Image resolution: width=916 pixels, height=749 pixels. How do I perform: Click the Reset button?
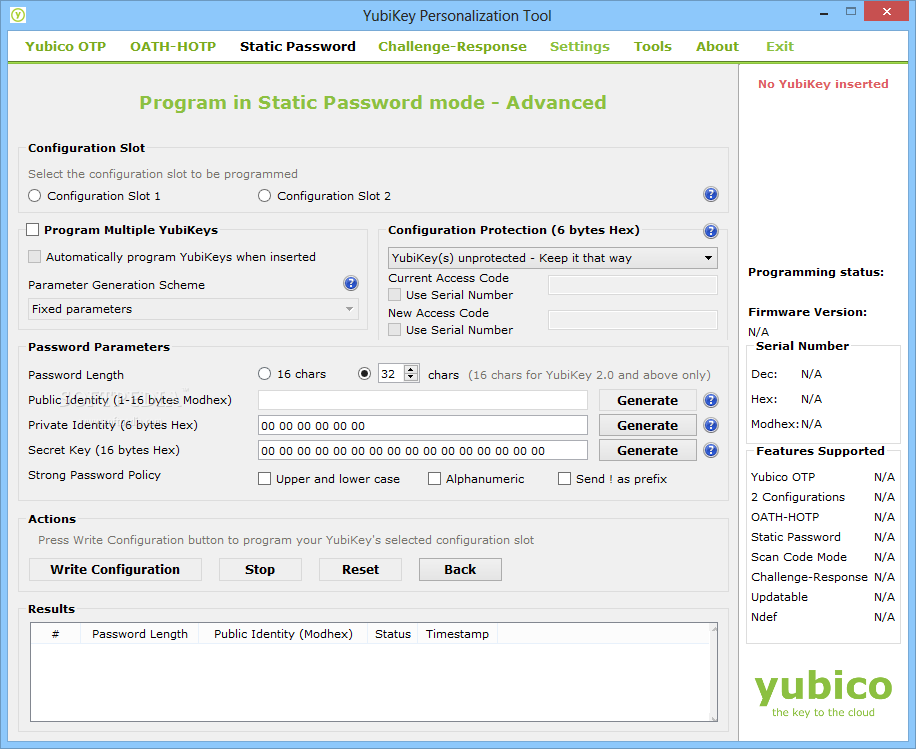360,570
